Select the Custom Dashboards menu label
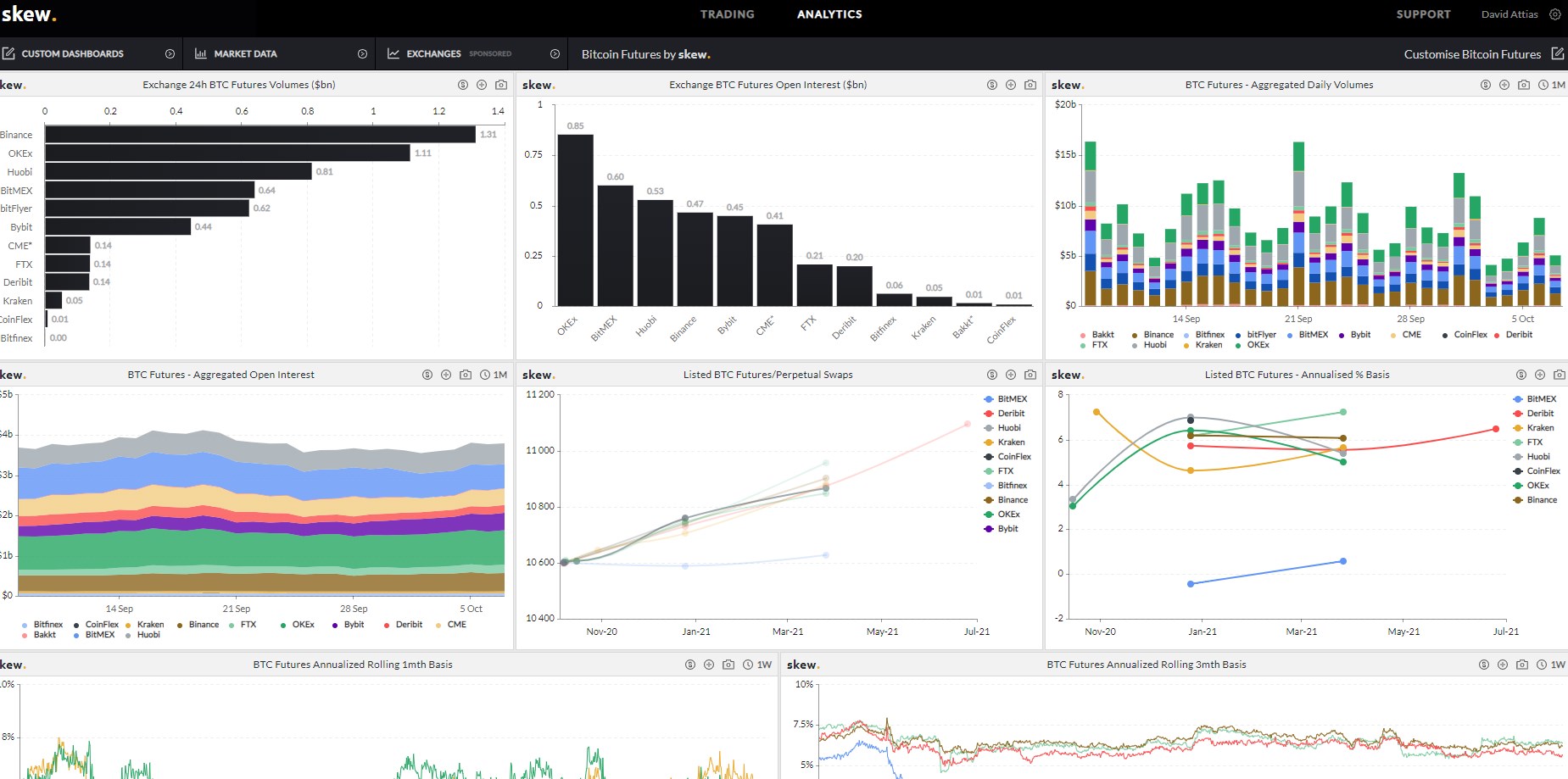This screenshot has height=779, width=1568. click(x=73, y=53)
